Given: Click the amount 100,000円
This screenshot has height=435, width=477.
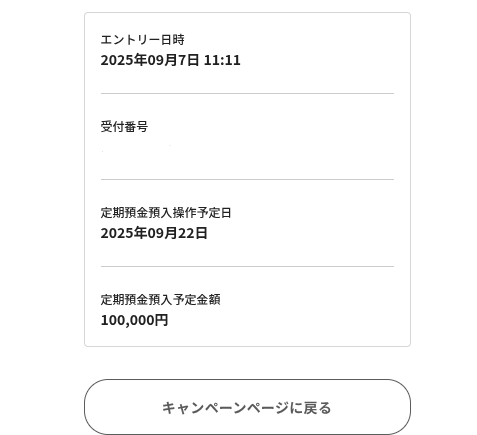Looking at the screenshot, I should click(x=134, y=320).
